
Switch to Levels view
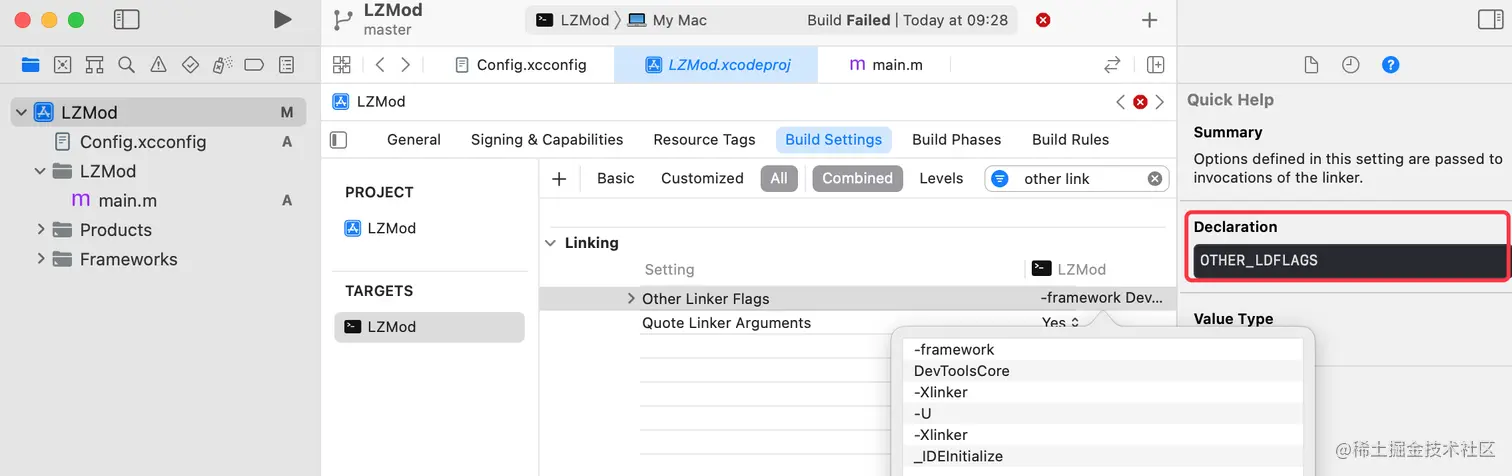tap(941, 178)
